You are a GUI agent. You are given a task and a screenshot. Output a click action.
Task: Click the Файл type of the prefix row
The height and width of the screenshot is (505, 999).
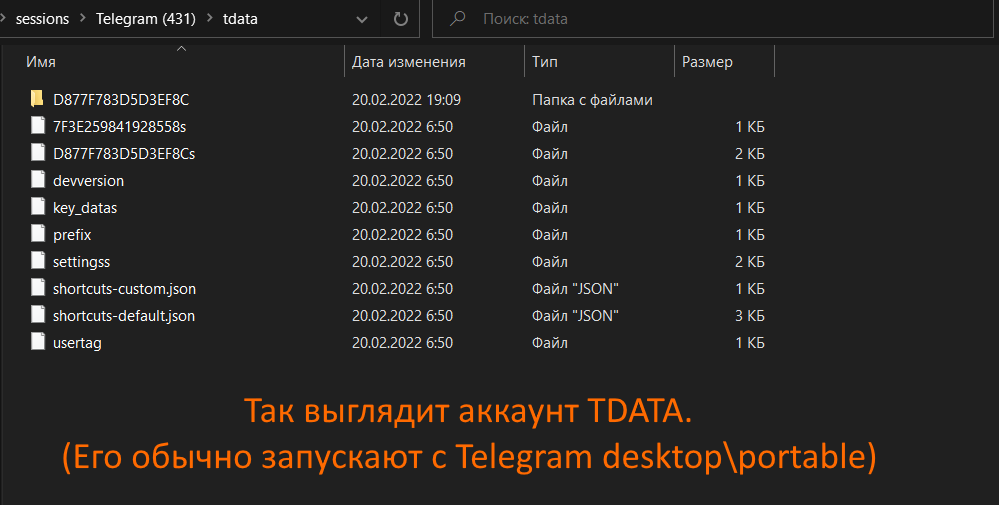tap(550, 235)
